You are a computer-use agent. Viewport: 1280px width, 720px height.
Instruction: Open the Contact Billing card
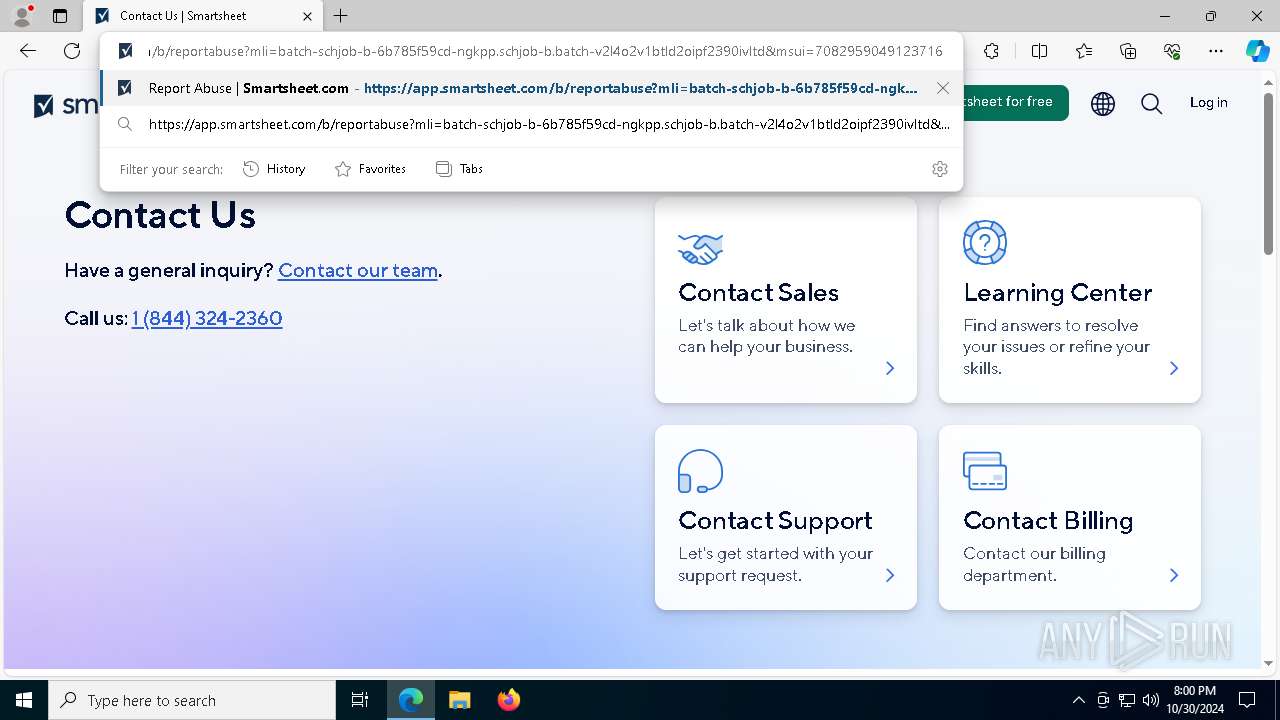pyautogui.click(x=1070, y=518)
